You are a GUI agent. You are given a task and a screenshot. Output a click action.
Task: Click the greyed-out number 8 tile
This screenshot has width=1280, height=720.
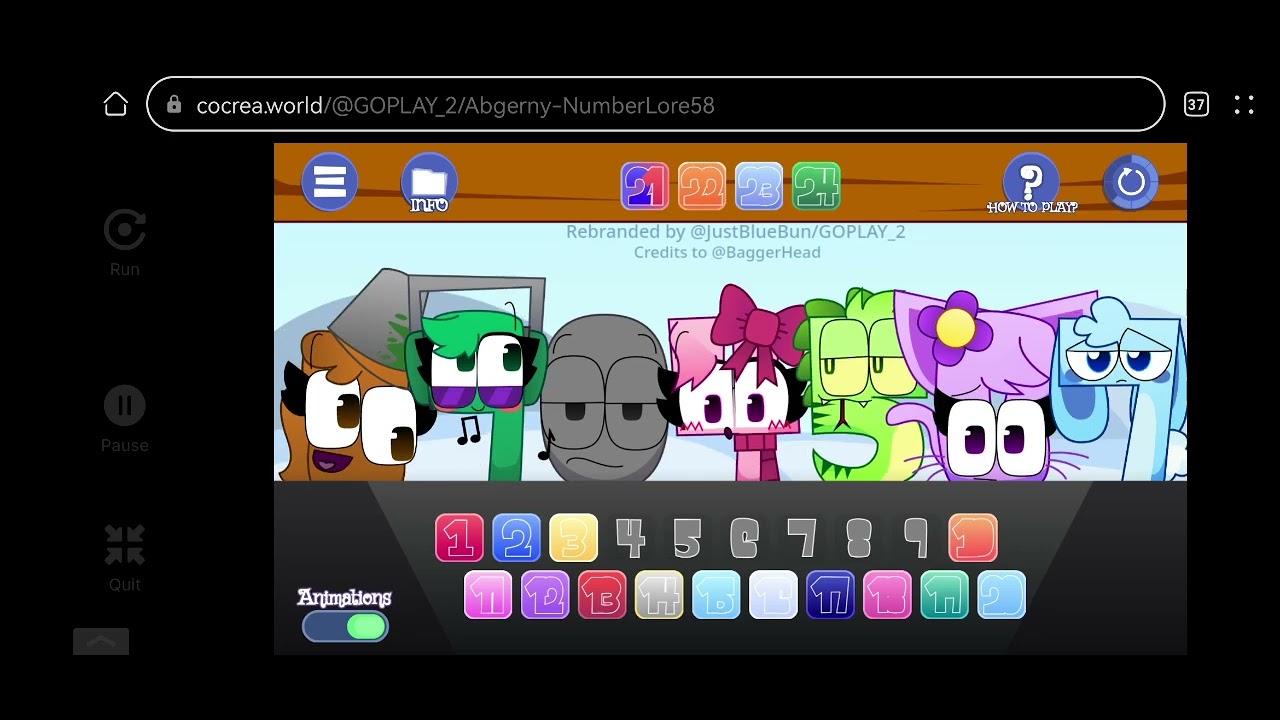pos(858,538)
